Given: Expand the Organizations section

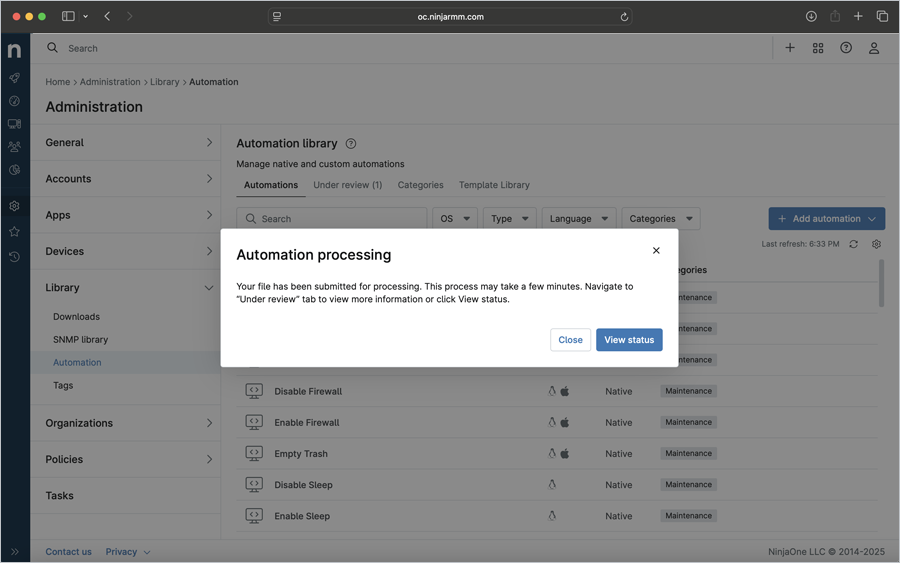Looking at the screenshot, I should [128, 423].
